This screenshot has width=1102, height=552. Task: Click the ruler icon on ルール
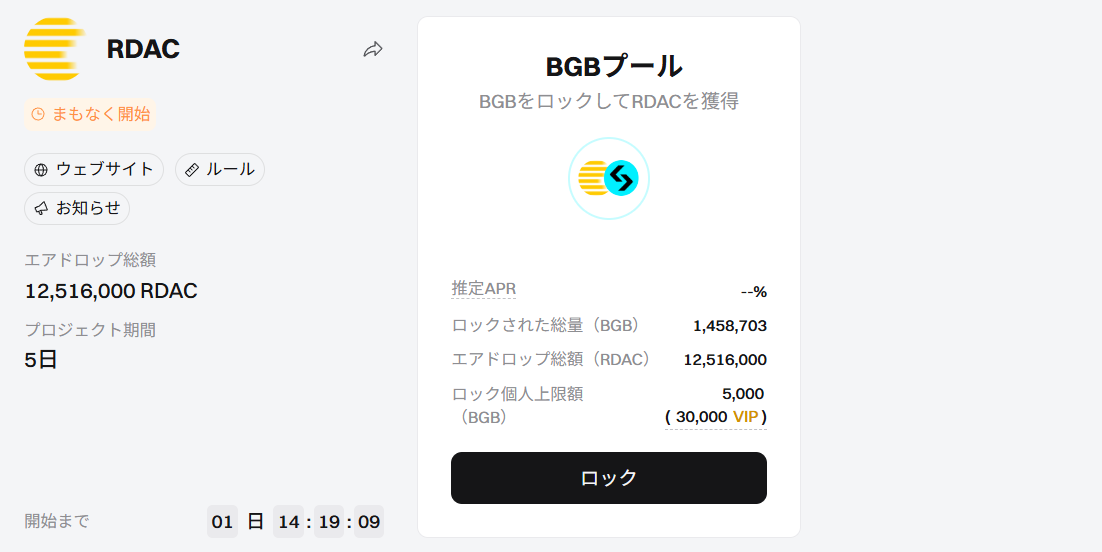point(192,170)
